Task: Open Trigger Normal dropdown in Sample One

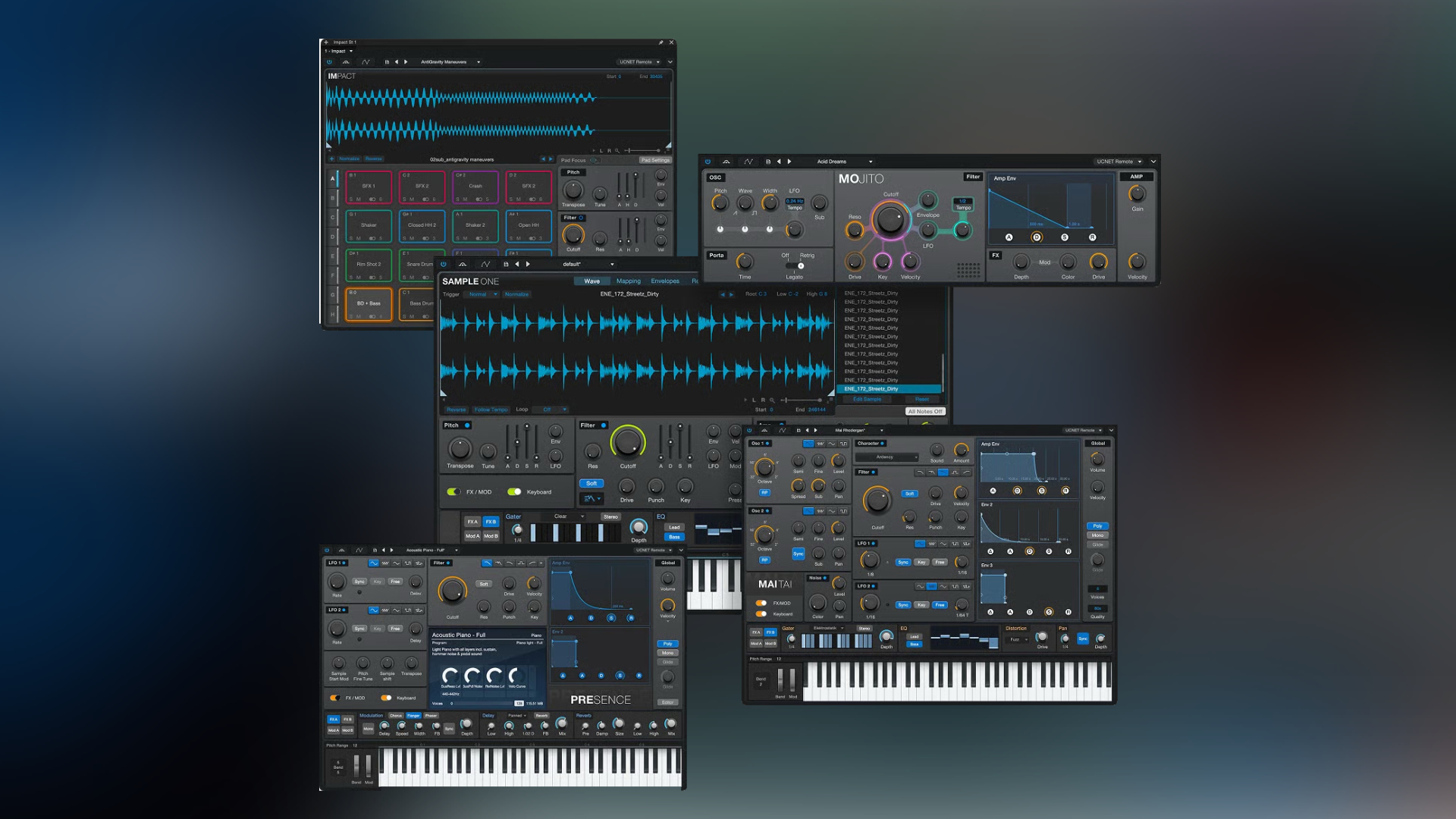Action: 482,294
